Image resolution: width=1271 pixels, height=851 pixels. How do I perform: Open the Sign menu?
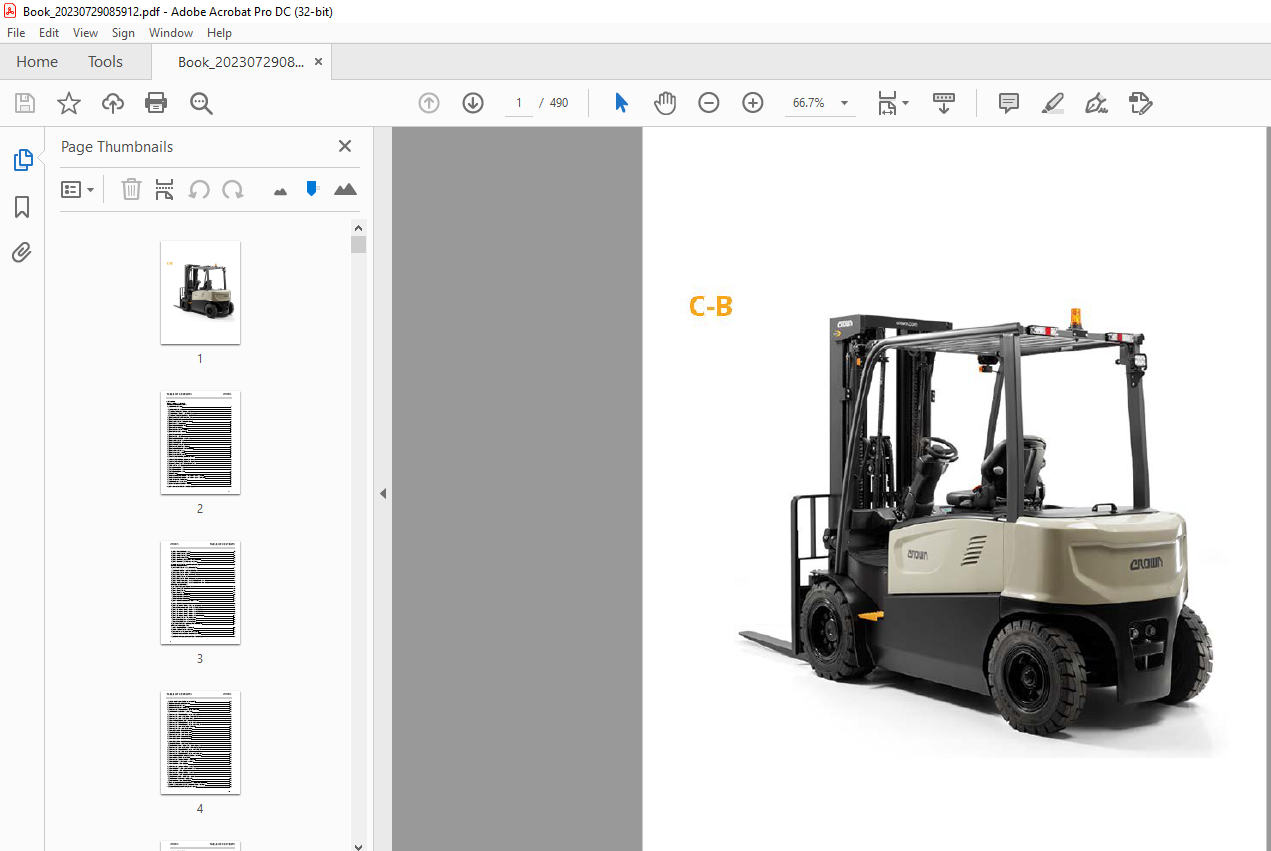(x=123, y=33)
